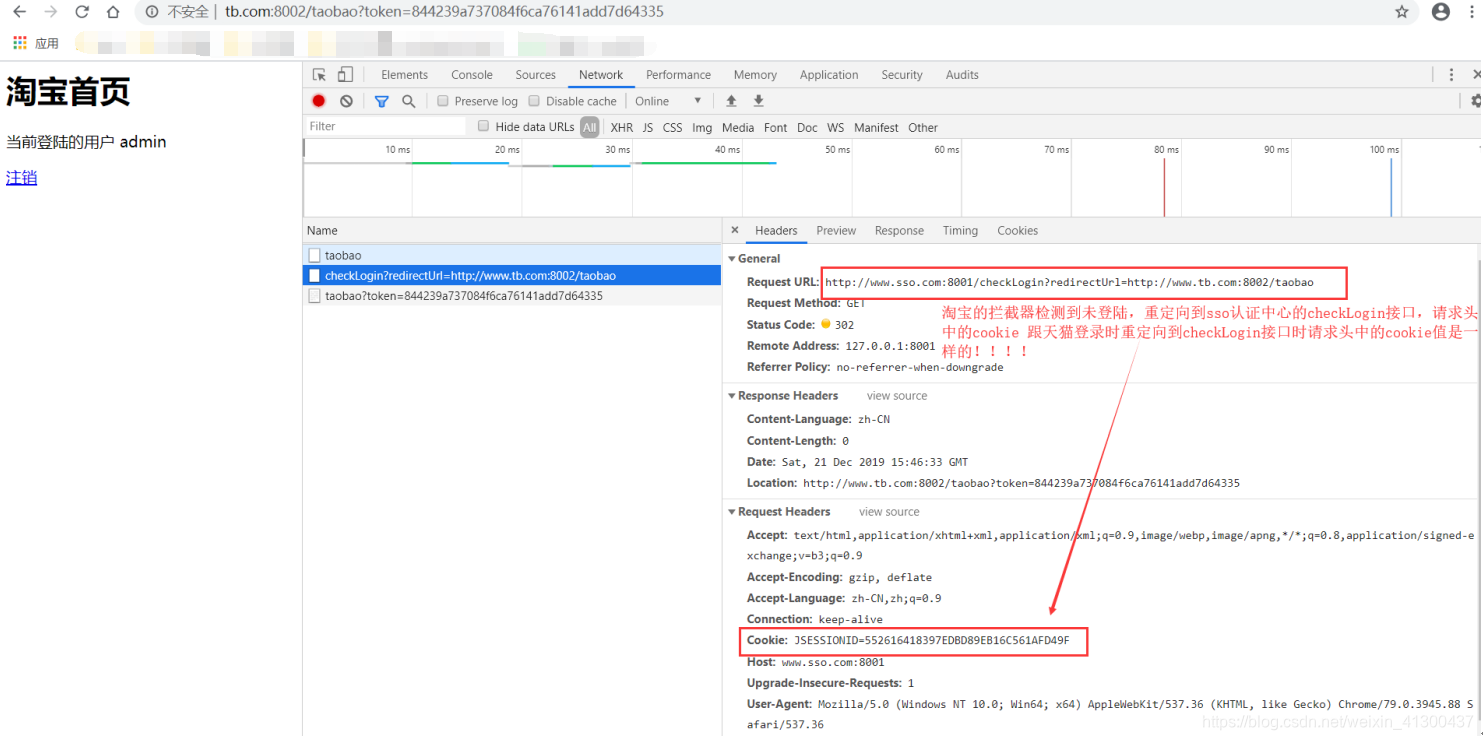Open the Online throttling dropdown
This screenshot has height=740, width=1483.
668,101
